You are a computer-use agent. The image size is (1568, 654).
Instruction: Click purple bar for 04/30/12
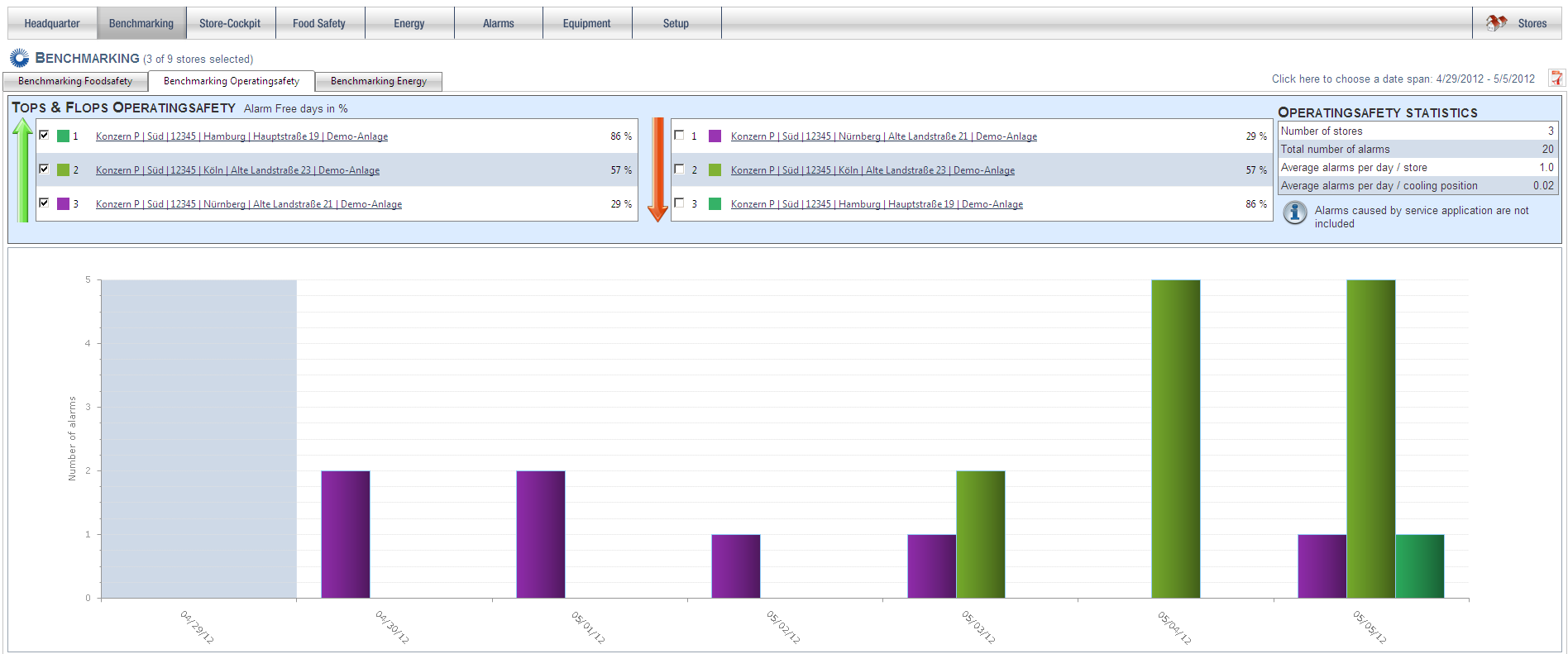346,534
